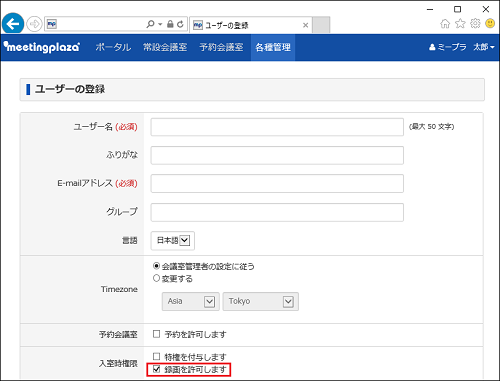Click the smiley feedback icon
The width and height of the screenshot is (500, 381).
(x=490, y=24)
